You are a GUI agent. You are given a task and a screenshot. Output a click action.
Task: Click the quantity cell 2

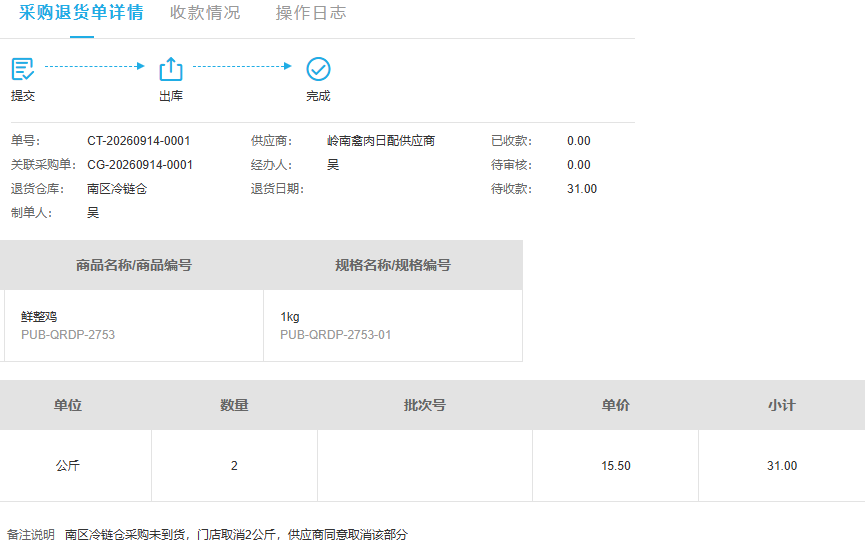(234, 466)
